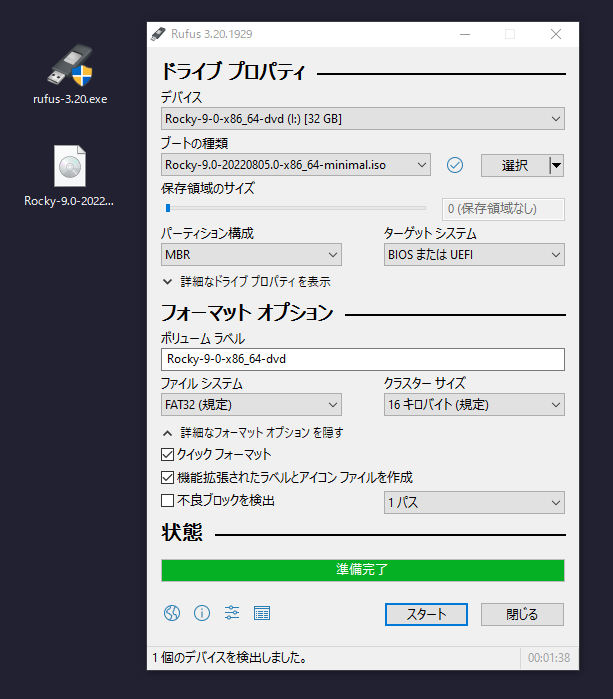Click the 0 (保存領域なし) size field
This screenshot has width=613, height=699.
503,209
